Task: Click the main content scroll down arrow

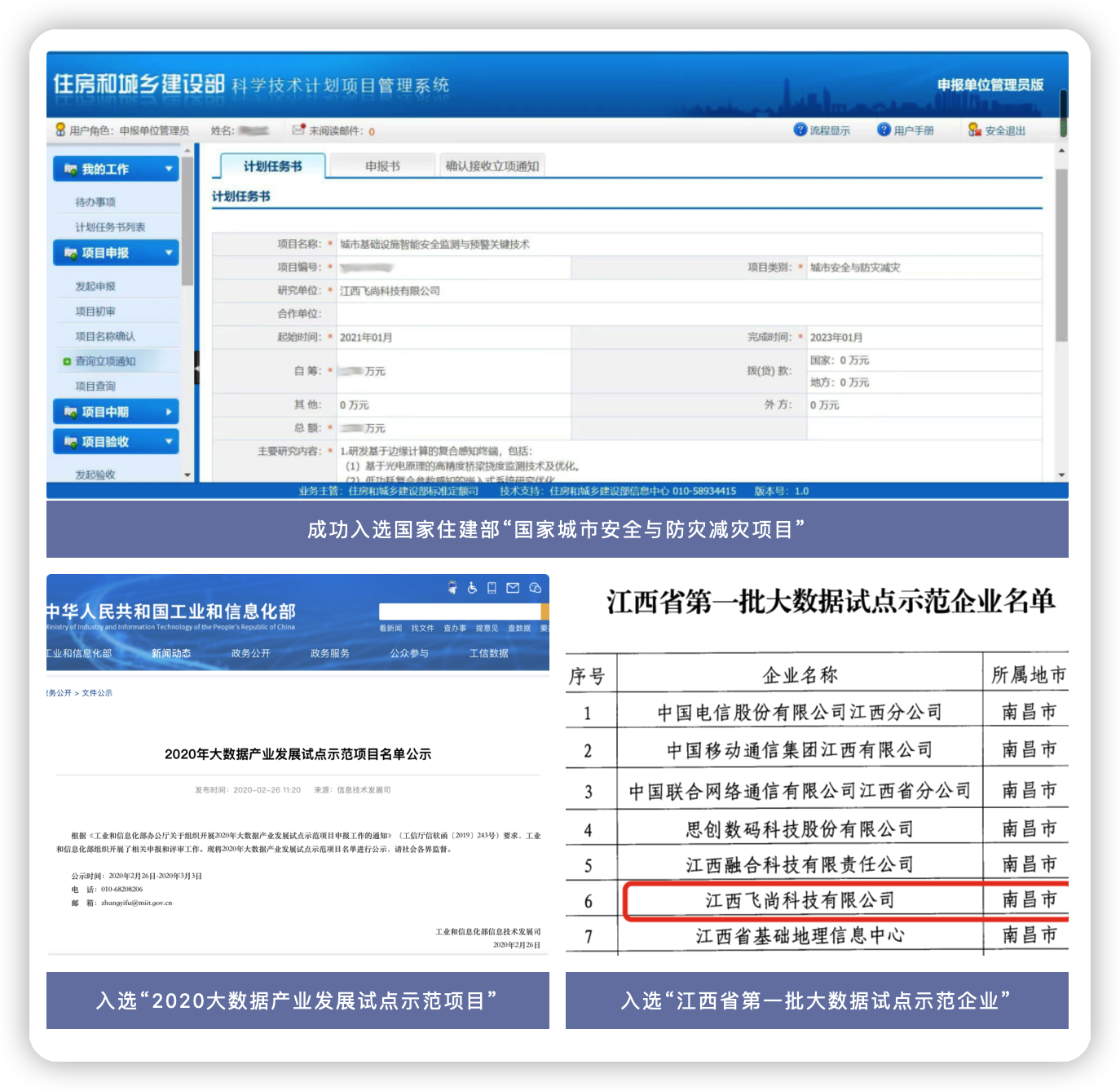Action: tap(1061, 475)
